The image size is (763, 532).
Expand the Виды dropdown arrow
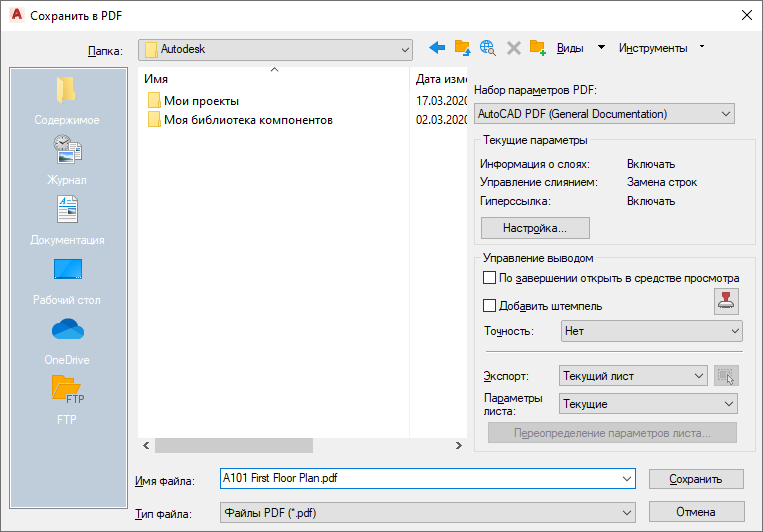(x=601, y=47)
